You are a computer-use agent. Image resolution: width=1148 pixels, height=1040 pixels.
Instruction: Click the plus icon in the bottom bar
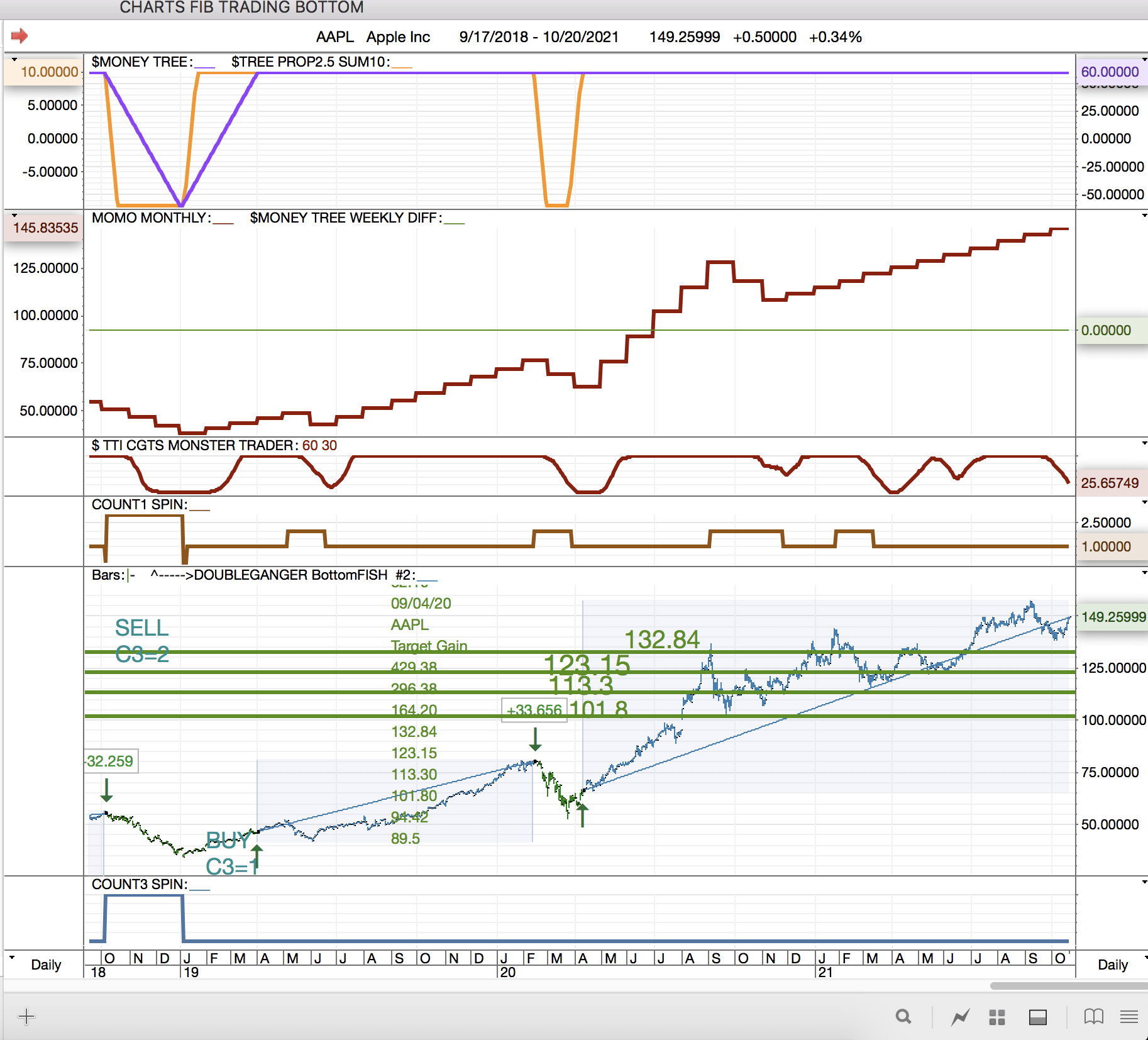[x=26, y=1016]
